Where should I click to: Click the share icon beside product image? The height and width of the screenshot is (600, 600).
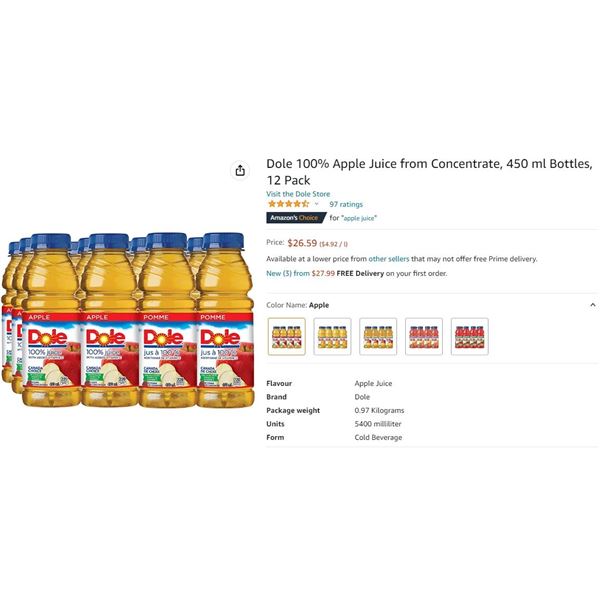tap(240, 170)
